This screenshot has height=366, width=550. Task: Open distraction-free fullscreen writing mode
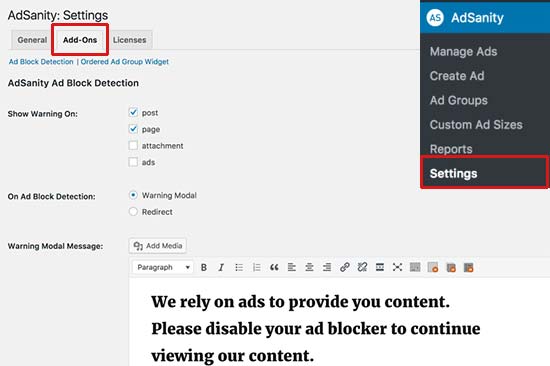tap(397, 267)
